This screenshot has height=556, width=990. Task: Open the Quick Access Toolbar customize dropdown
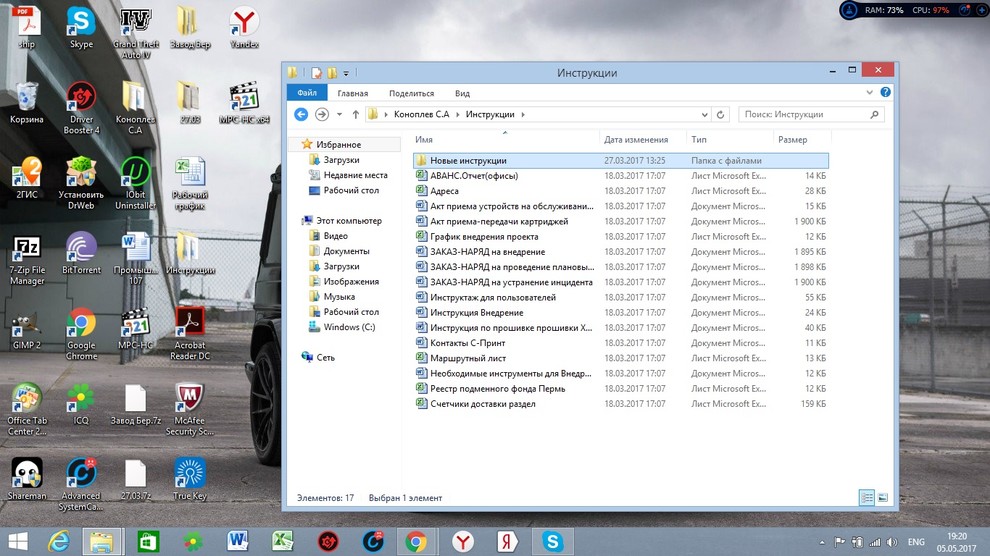346,73
